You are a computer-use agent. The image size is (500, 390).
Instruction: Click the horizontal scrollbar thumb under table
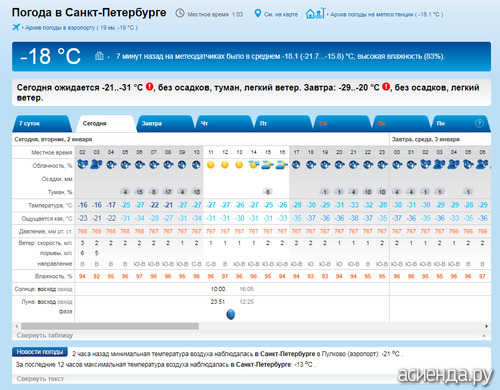coord(110,326)
